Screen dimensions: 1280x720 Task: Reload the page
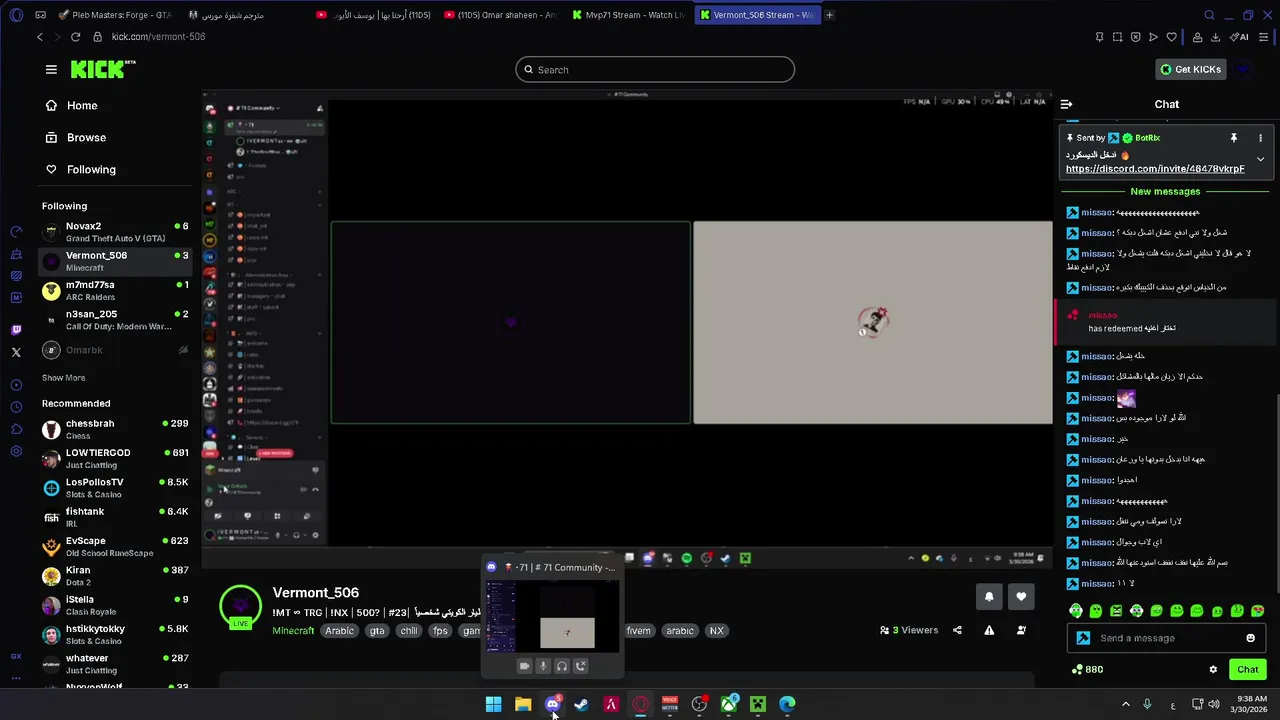click(x=75, y=37)
